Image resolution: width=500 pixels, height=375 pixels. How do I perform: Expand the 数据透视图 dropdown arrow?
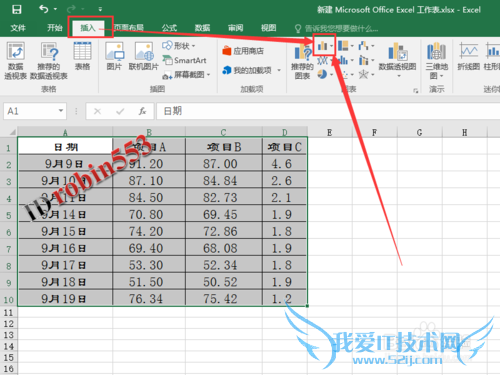tap(399, 76)
